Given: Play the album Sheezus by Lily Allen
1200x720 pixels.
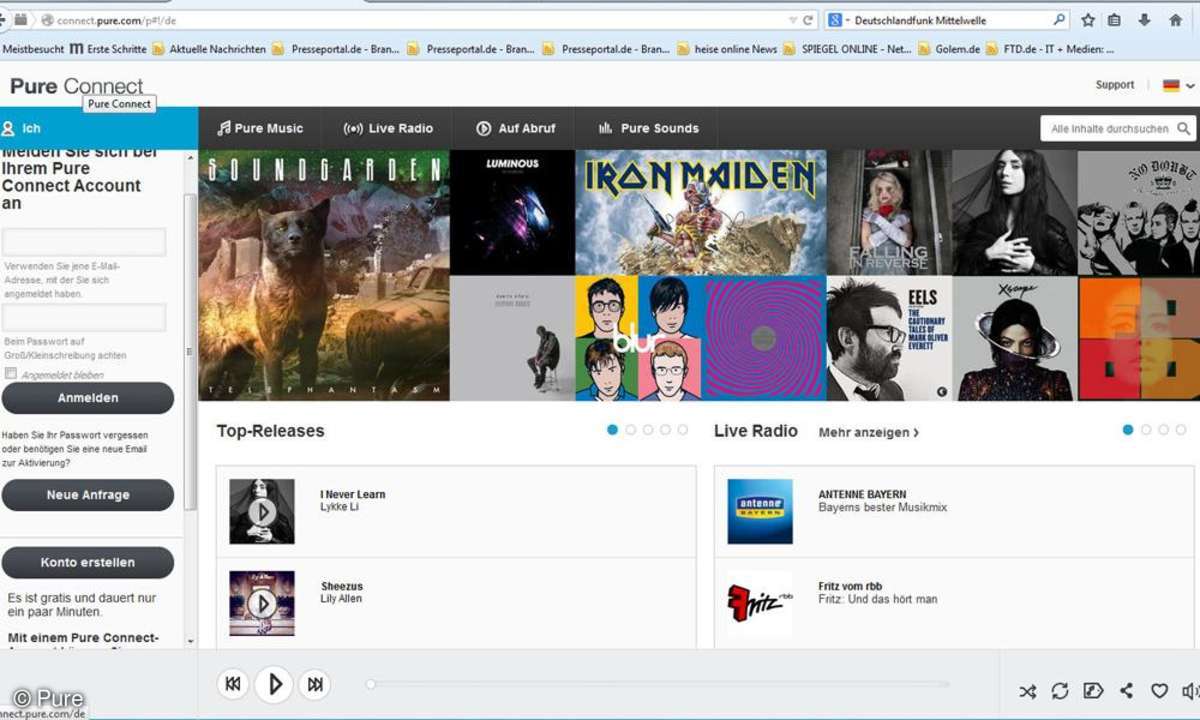Looking at the screenshot, I should point(262,604).
